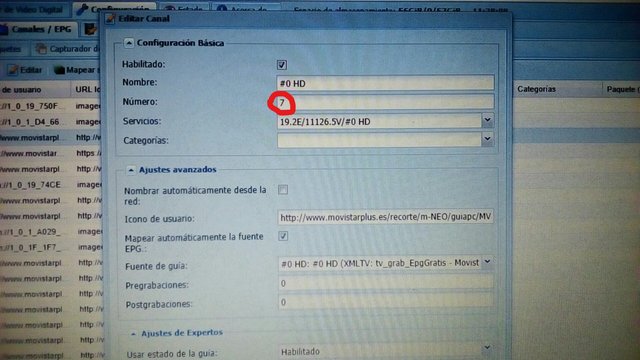640x360 pixels.
Task: Open the Acerca de tab
Action: (245, 9)
